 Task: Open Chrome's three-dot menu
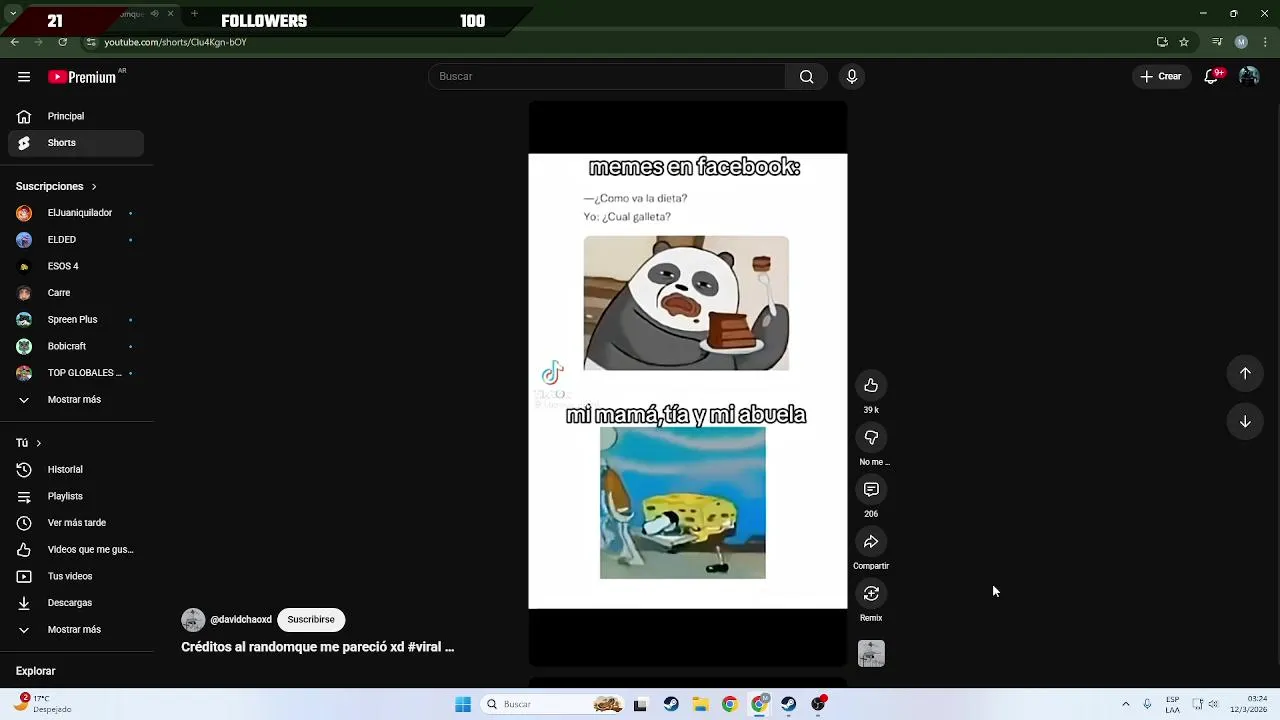1266,42
